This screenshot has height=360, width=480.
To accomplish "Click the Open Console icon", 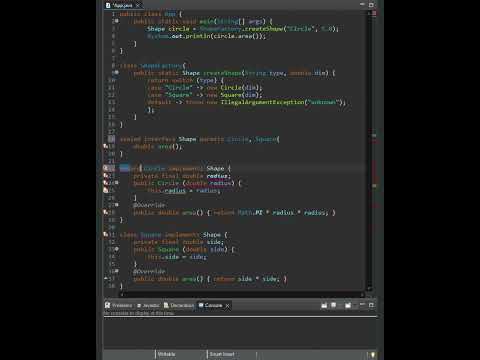I will click(348, 305).
